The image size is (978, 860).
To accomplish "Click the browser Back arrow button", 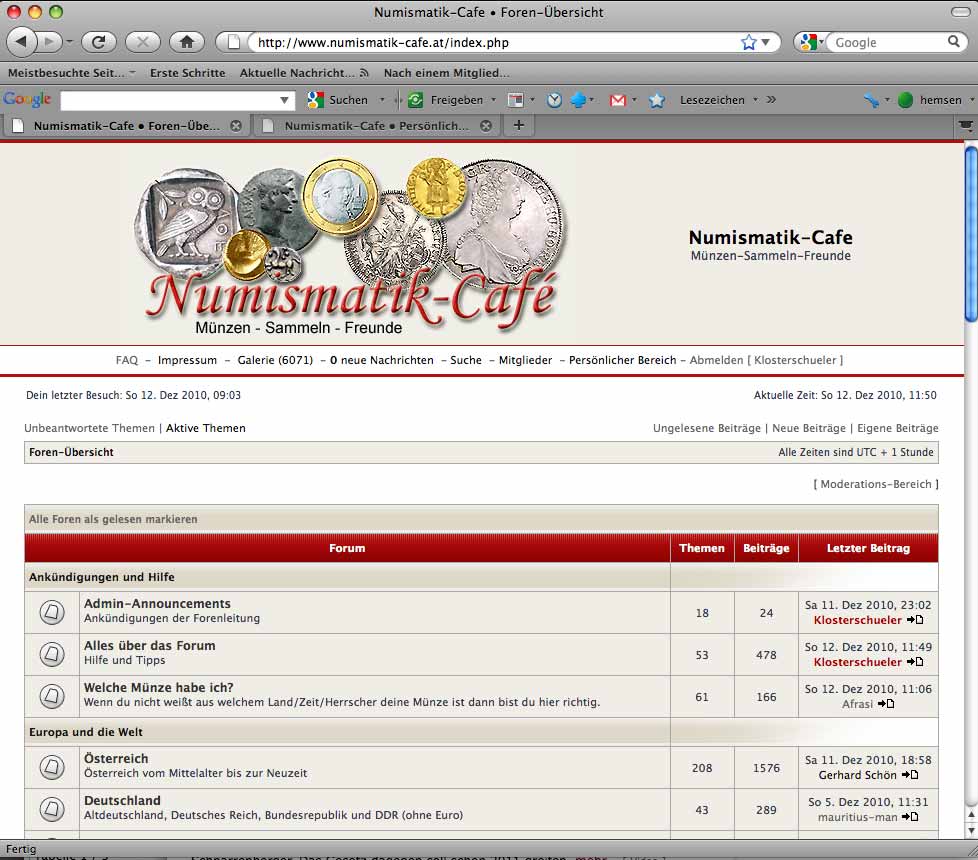I will [22, 42].
